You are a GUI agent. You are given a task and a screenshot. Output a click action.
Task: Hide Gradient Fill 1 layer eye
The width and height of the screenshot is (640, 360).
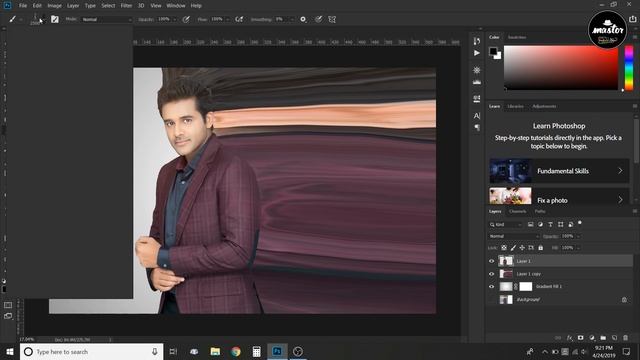491,287
